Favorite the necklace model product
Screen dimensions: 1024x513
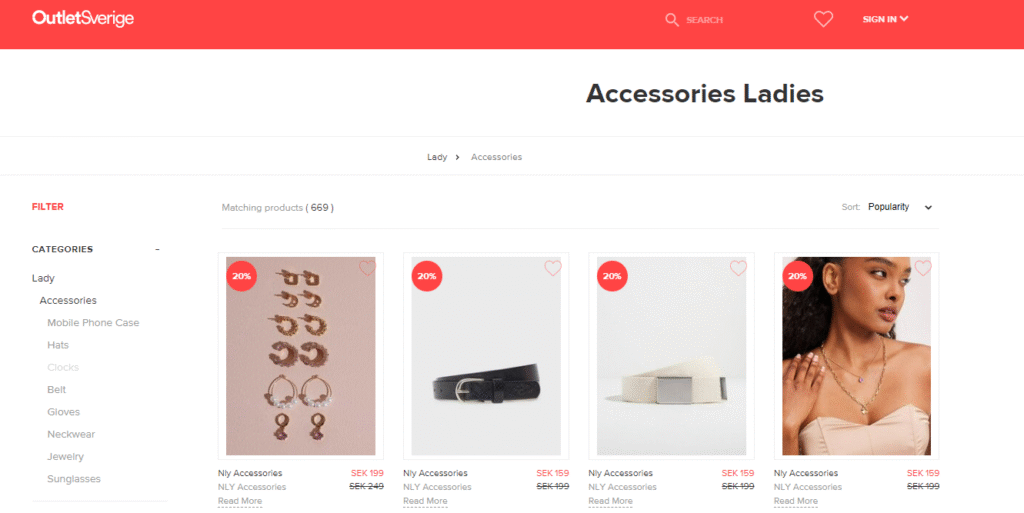(x=923, y=268)
